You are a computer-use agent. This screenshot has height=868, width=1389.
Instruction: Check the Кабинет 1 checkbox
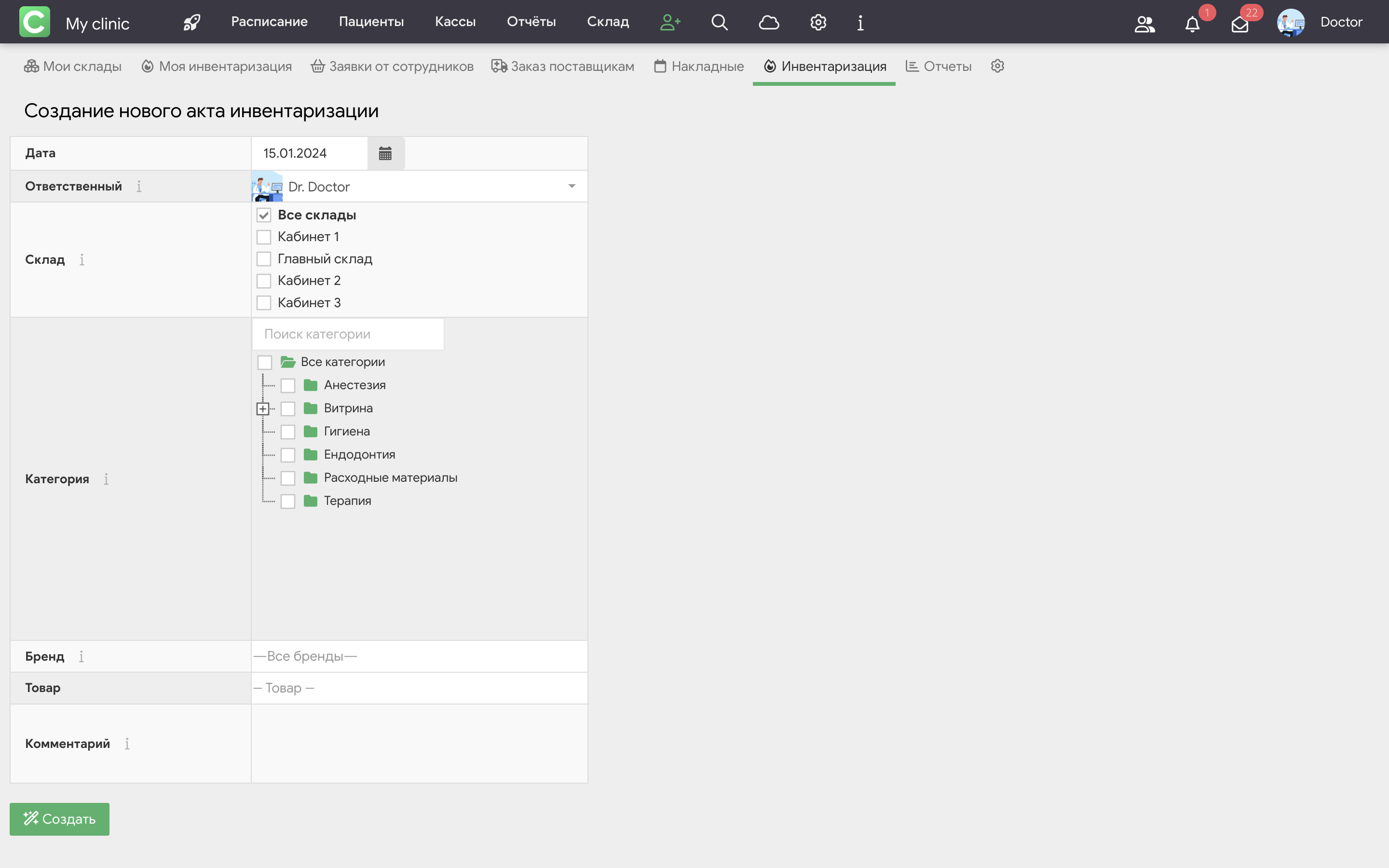(x=263, y=237)
